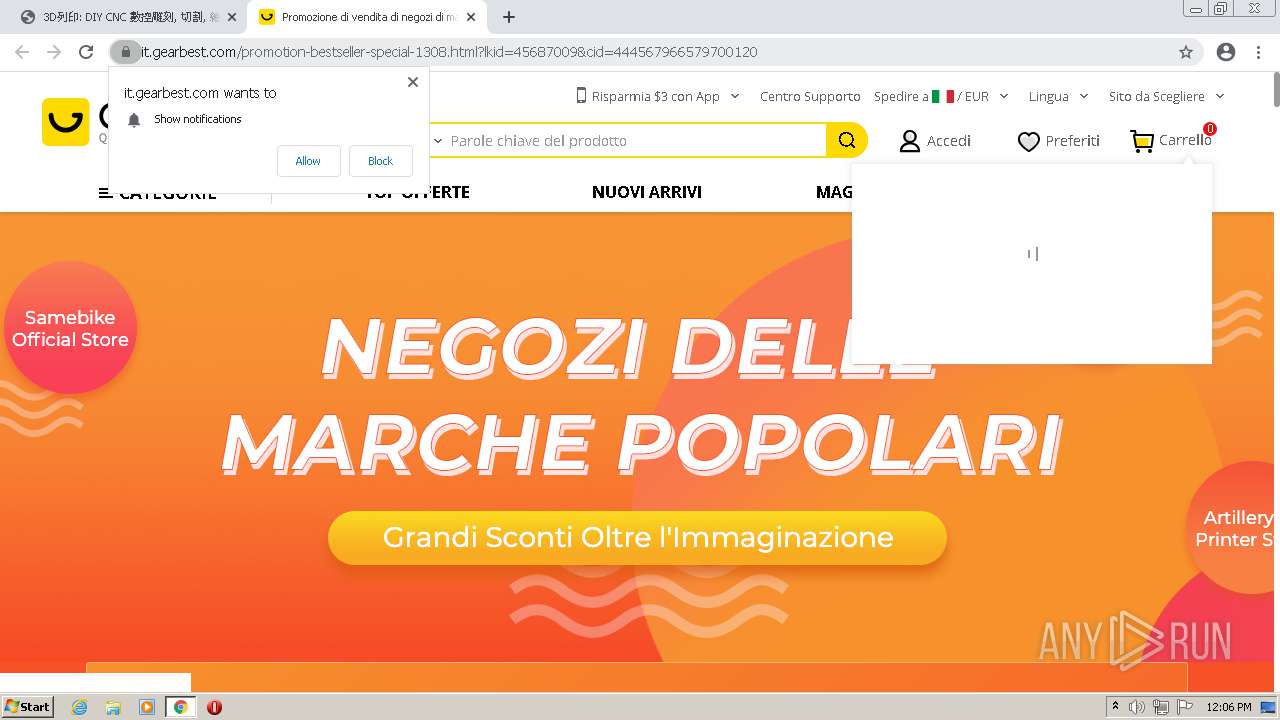
Task: Click the address bar URL
Action: click(449, 52)
